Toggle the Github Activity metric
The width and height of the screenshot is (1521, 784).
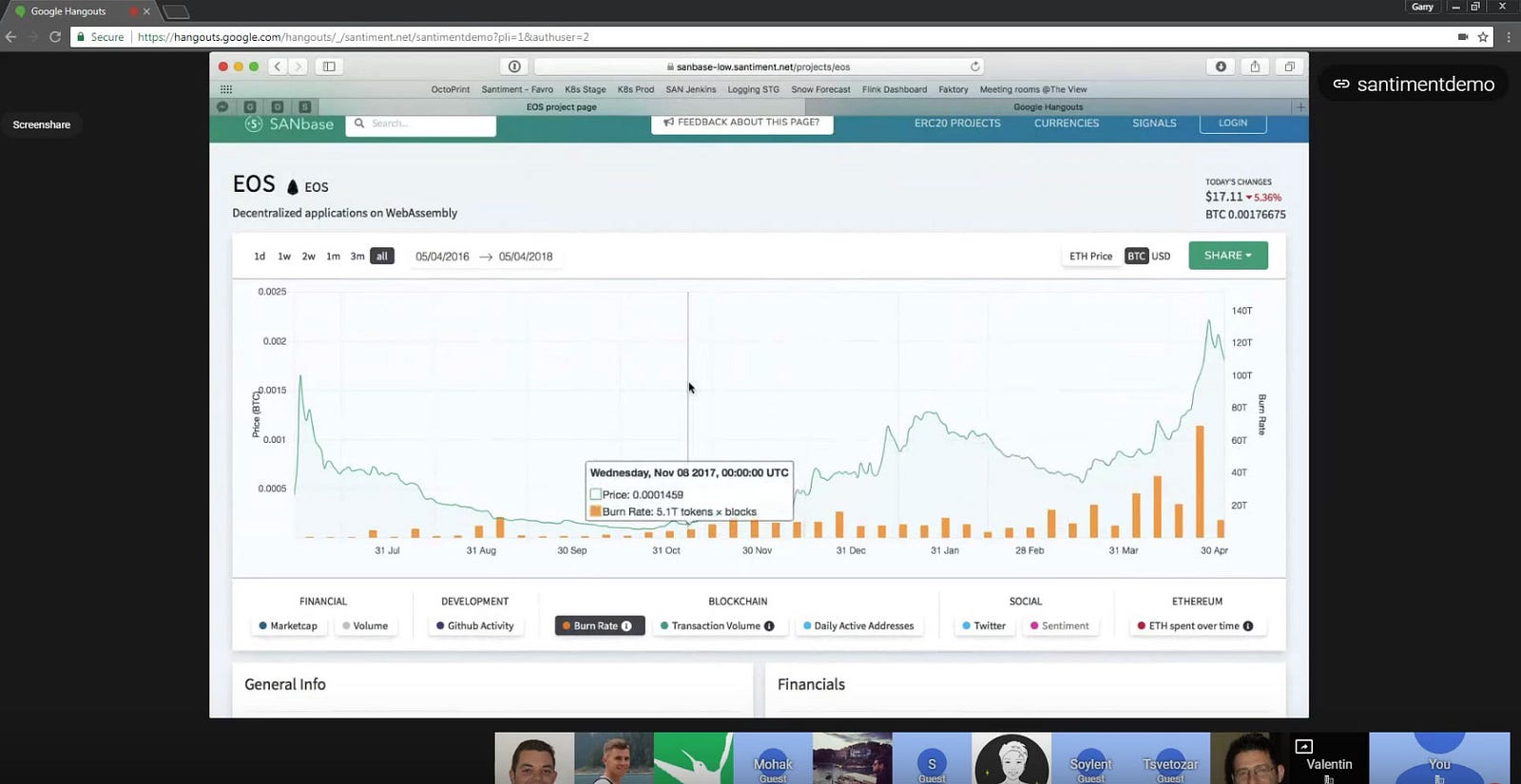click(x=475, y=626)
